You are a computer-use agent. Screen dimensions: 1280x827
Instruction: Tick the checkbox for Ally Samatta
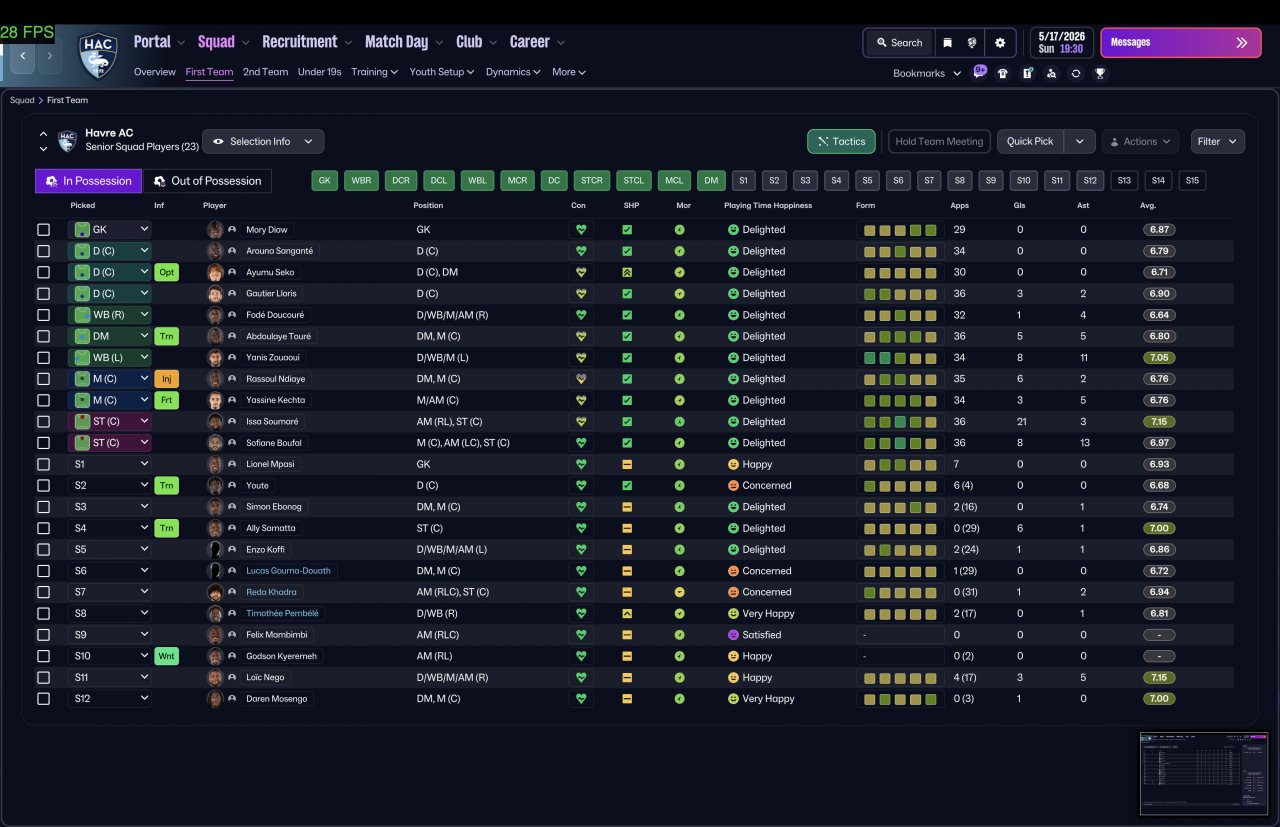click(43, 528)
